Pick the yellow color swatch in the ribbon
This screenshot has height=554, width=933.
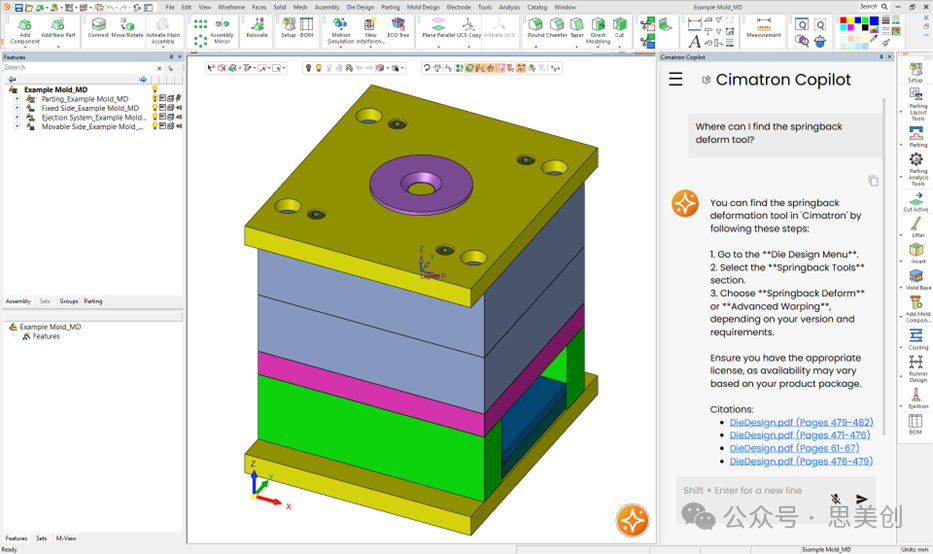click(851, 21)
